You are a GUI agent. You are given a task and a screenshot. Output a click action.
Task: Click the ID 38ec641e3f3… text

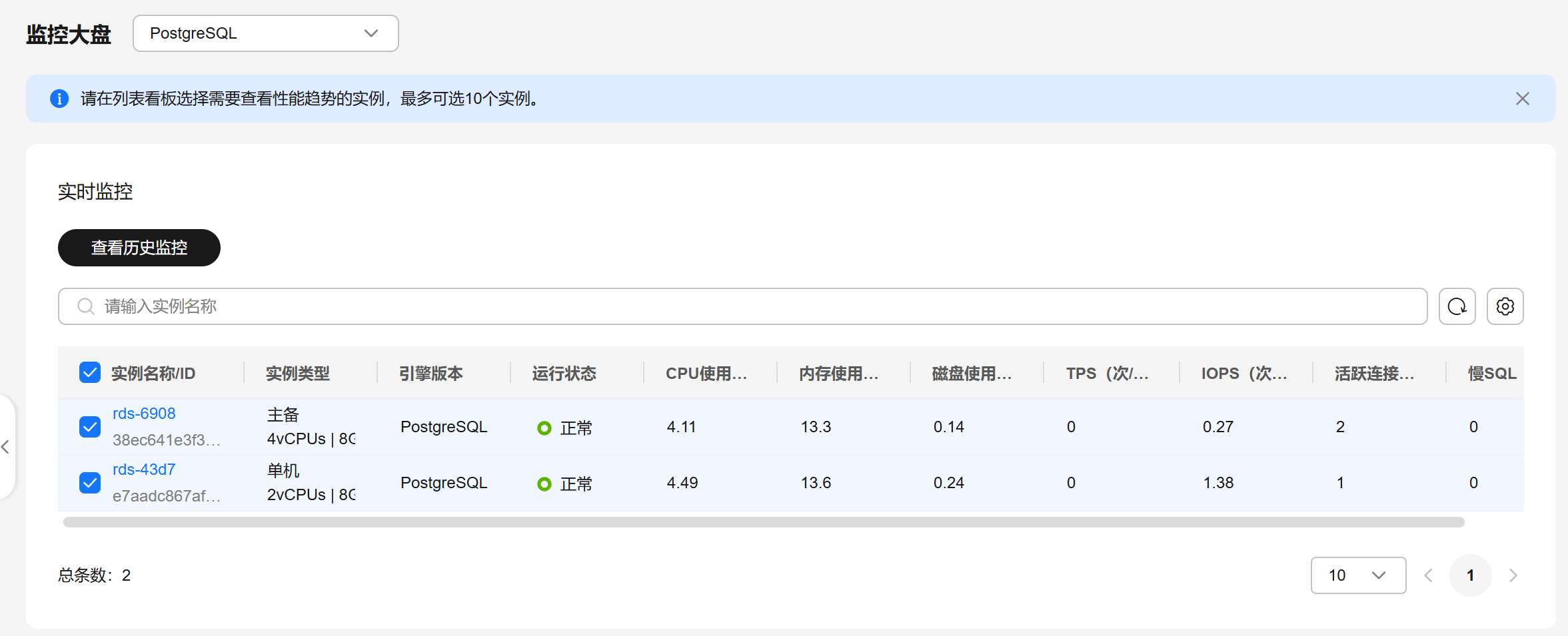167,440
